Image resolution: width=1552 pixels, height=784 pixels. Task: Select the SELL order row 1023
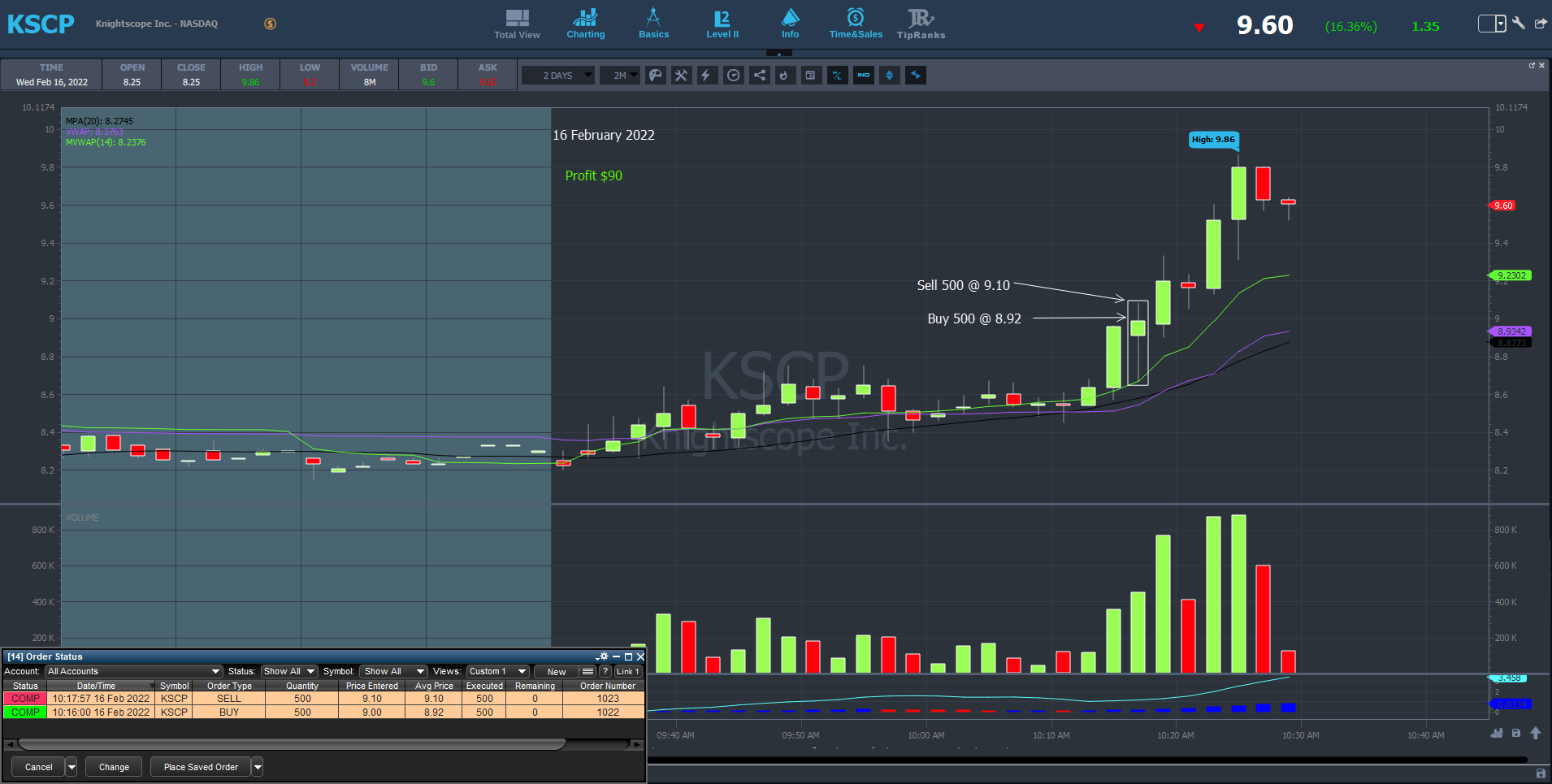tap(323, 699)
